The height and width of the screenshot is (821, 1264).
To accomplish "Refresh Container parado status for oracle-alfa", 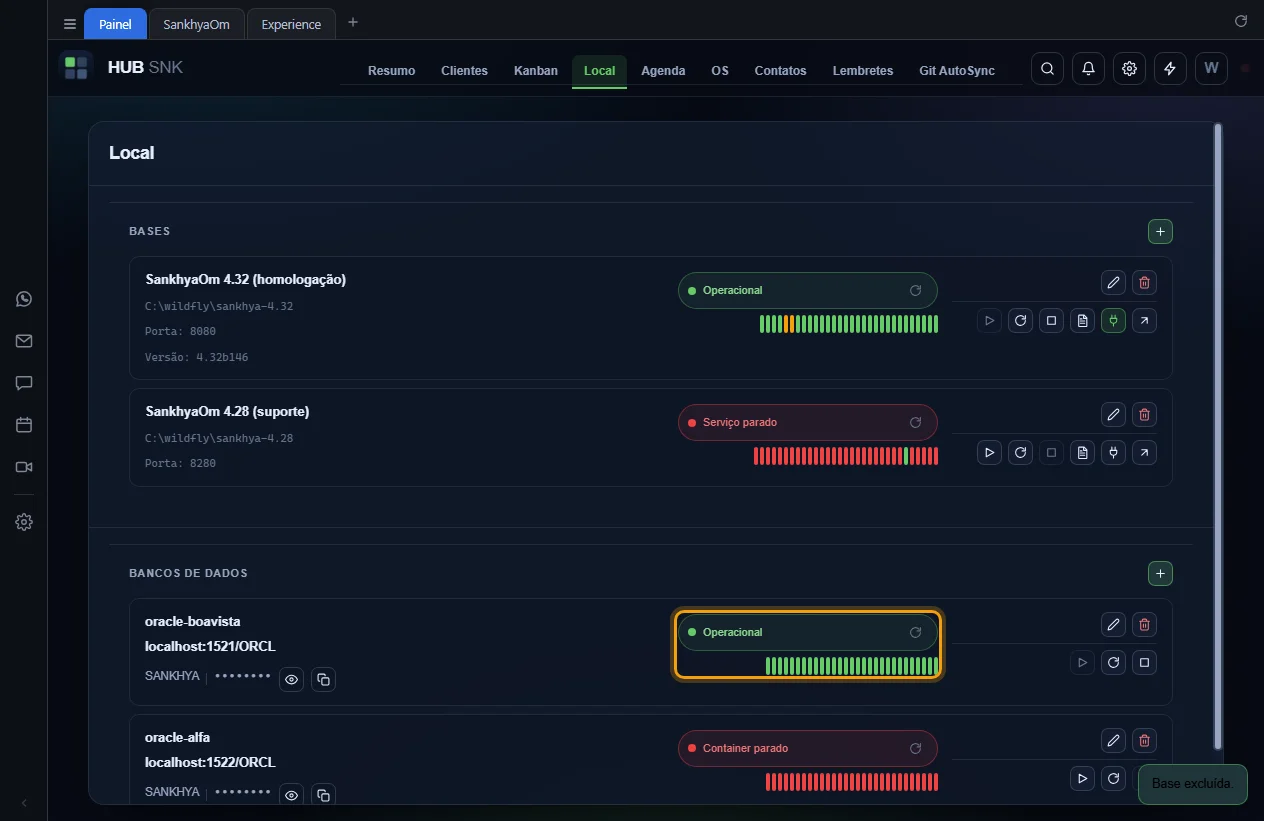I will click(x=915, y=748).
